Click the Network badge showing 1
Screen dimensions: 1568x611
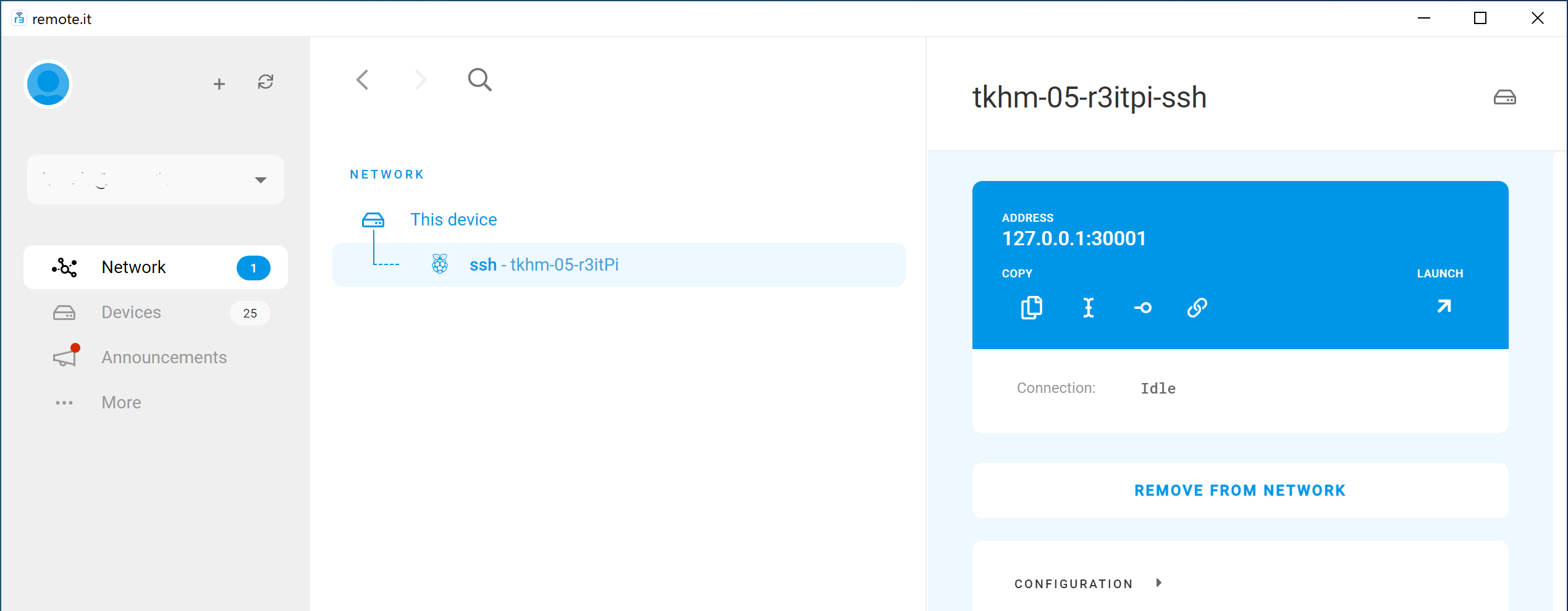(x=253, y=268)
